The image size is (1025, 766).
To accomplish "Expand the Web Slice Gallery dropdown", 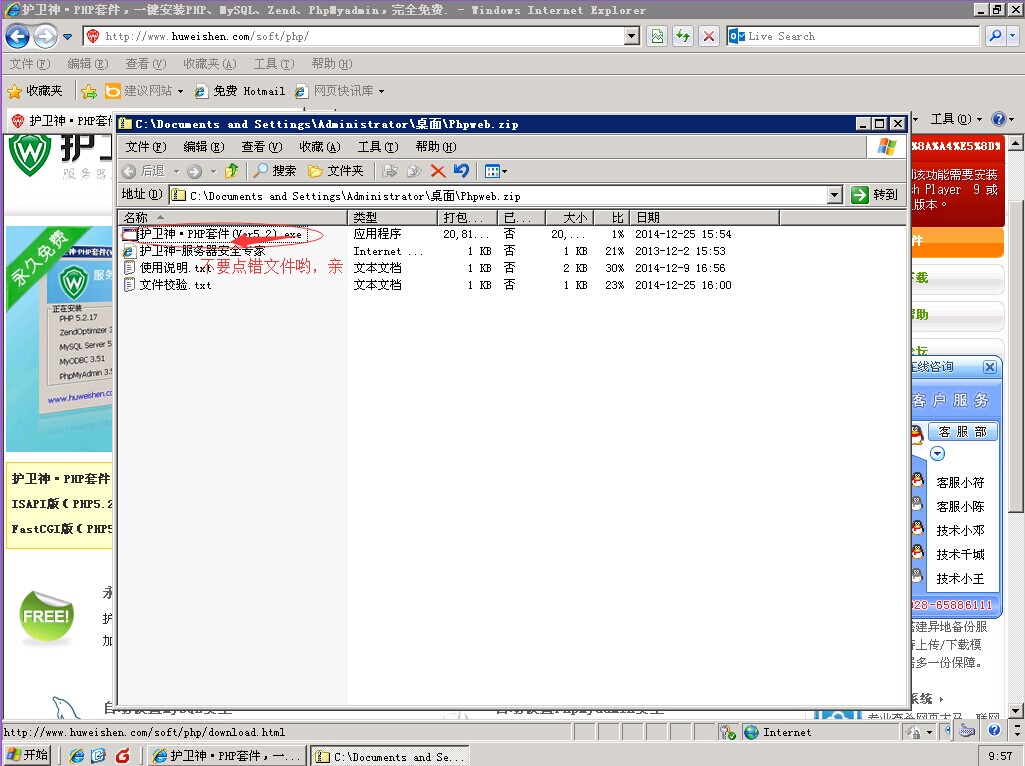I will pos(381,92).
